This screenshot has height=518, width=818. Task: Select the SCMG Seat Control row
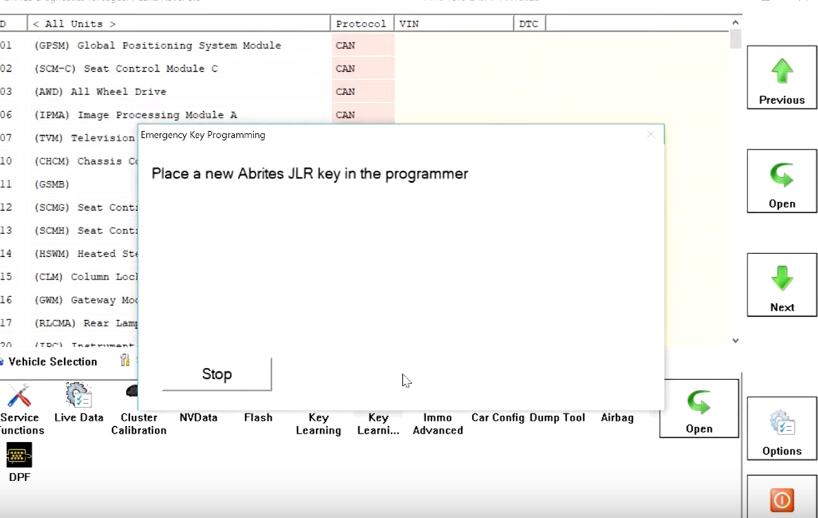coord(69,207)
